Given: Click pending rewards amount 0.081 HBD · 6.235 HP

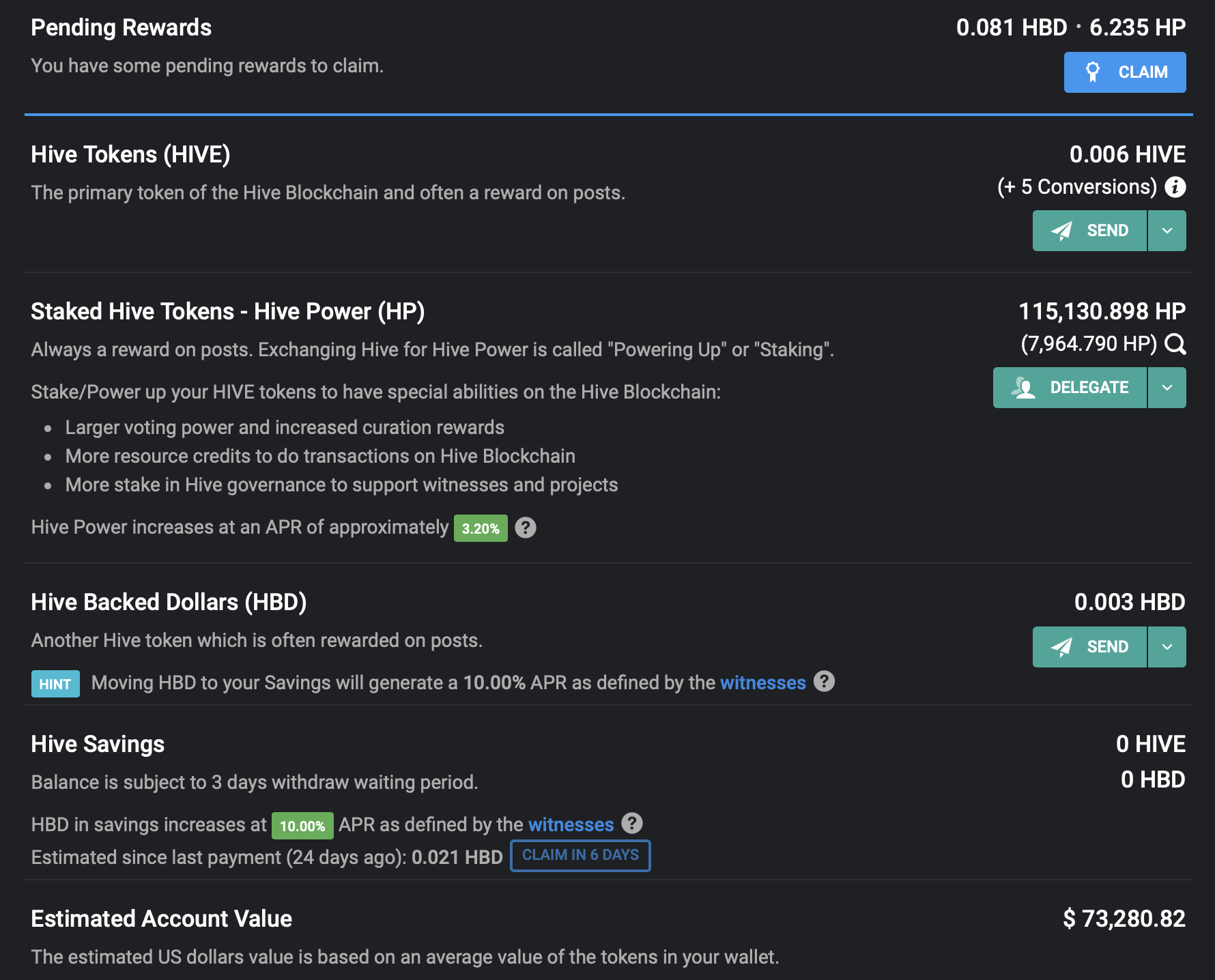Looking at the screenshot, I should click(x=1071, y=27).
